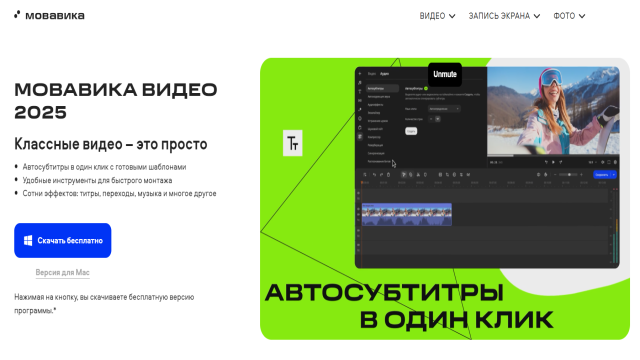The height and width of the screenshot is (360, 640).
Task: Select the МОВАВИКА ВИДЕО 2025 heading
Action: (116, 101)
